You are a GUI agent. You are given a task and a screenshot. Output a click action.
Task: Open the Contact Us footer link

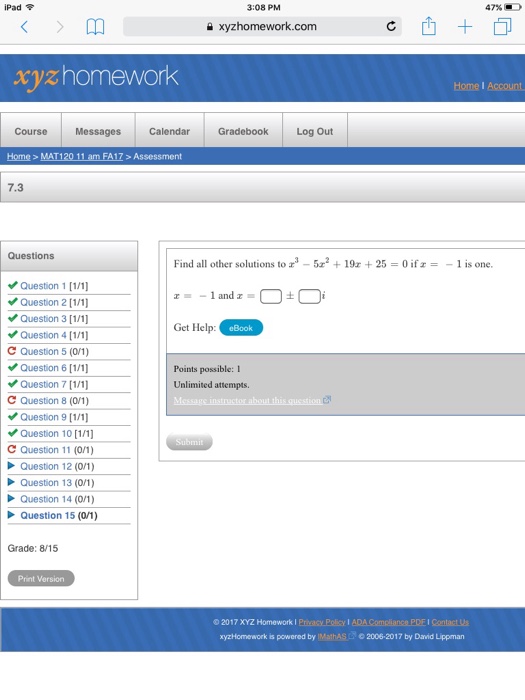coord(450,622)
